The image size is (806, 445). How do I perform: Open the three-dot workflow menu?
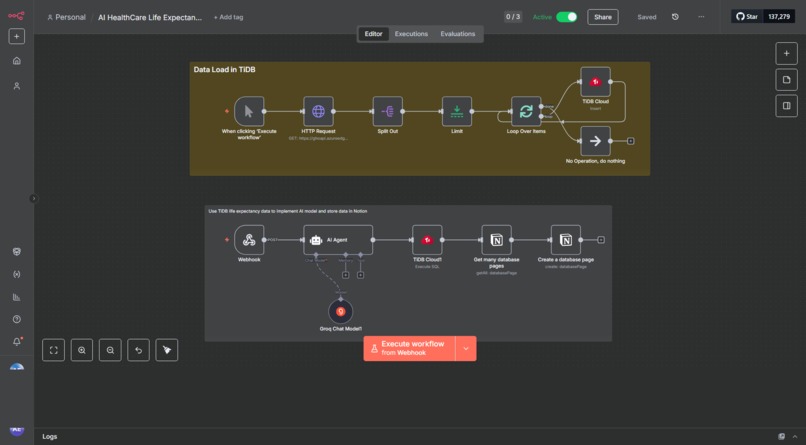701,17
